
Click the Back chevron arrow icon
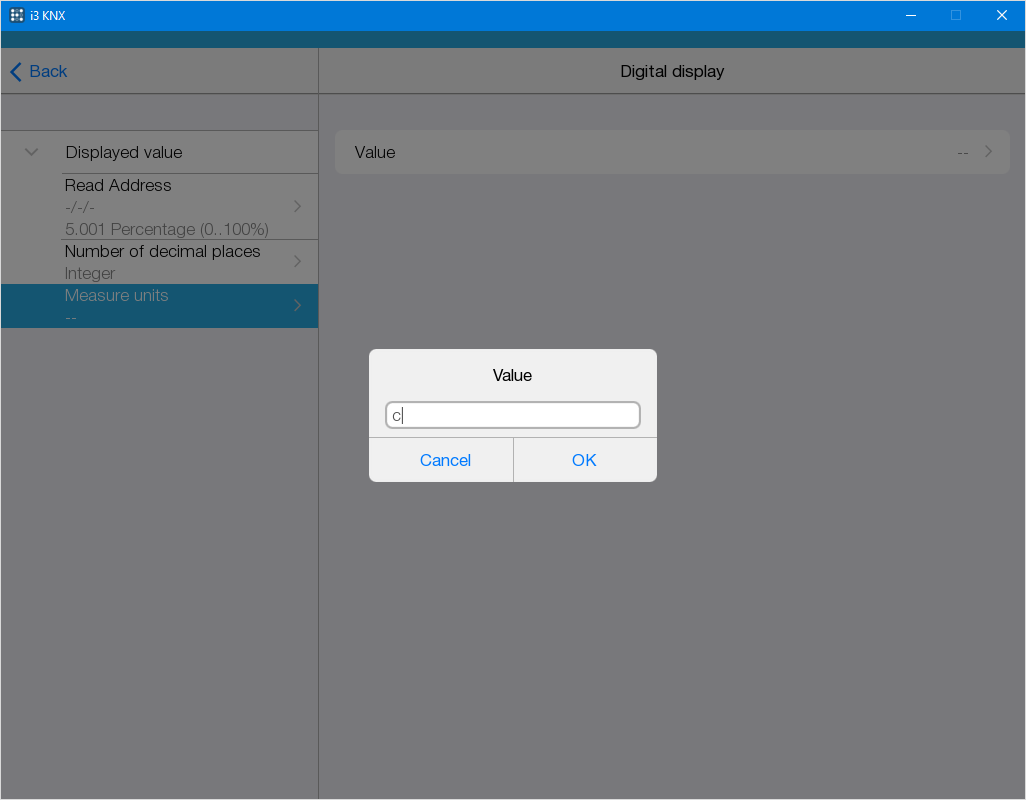point(15,72)
